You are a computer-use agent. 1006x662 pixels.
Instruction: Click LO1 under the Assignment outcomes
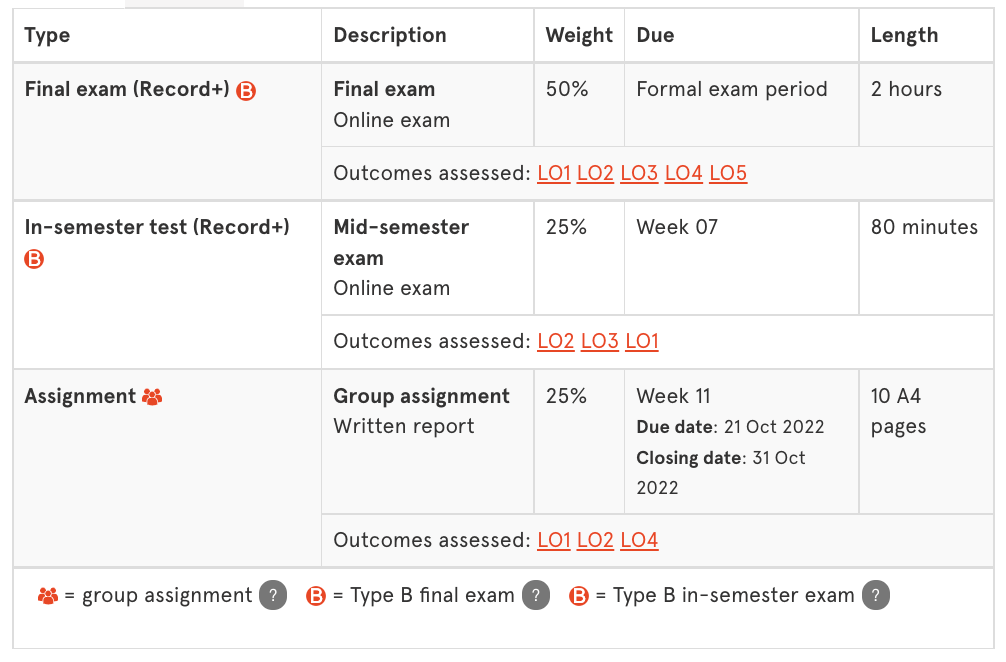(554, 539)
